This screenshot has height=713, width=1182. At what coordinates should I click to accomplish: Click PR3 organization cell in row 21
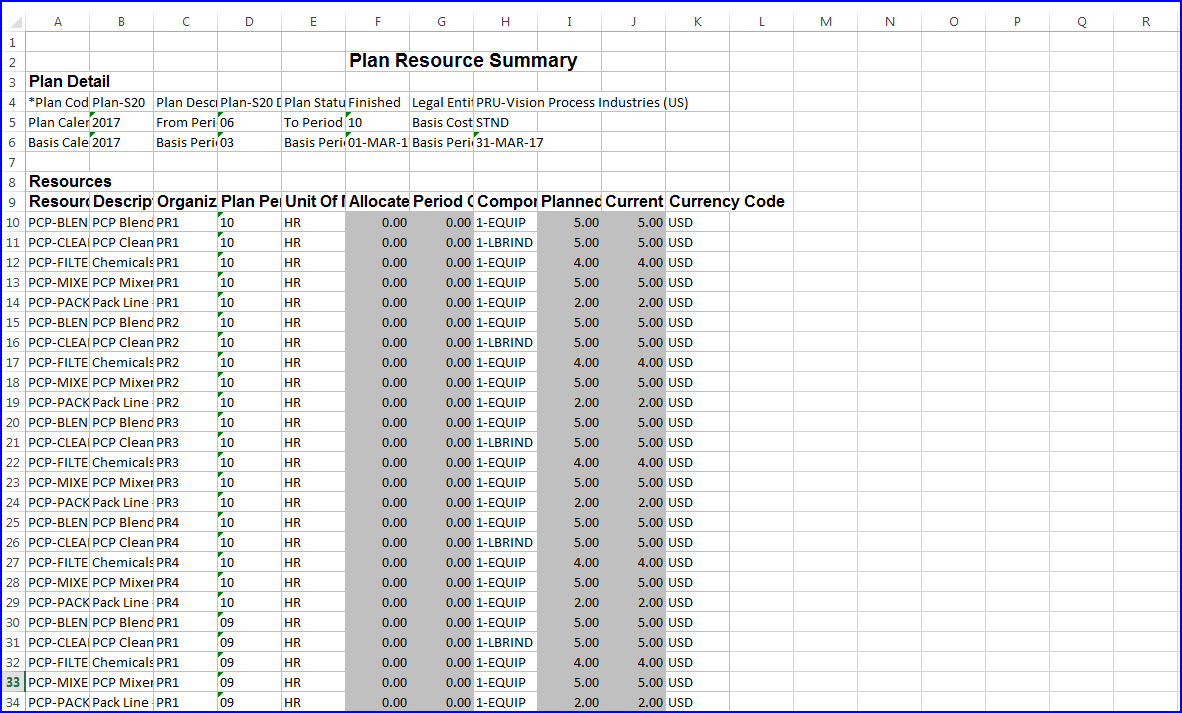[x=185, y=442]
